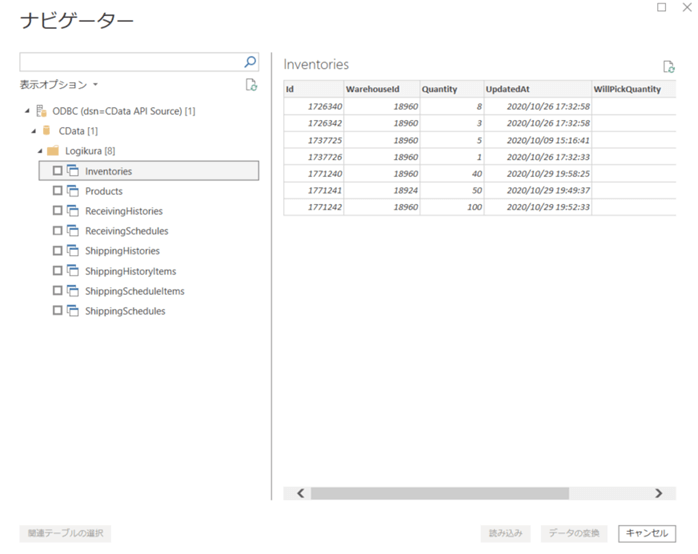
Task: Tick the ReceivingHistories checkbox
Action: 57,210
